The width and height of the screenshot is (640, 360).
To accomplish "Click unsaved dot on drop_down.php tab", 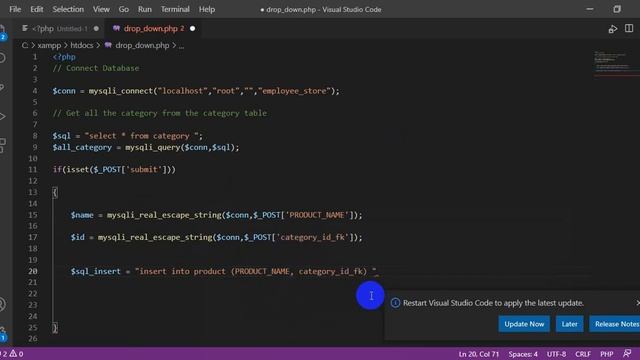I will (x=192, y=29).
